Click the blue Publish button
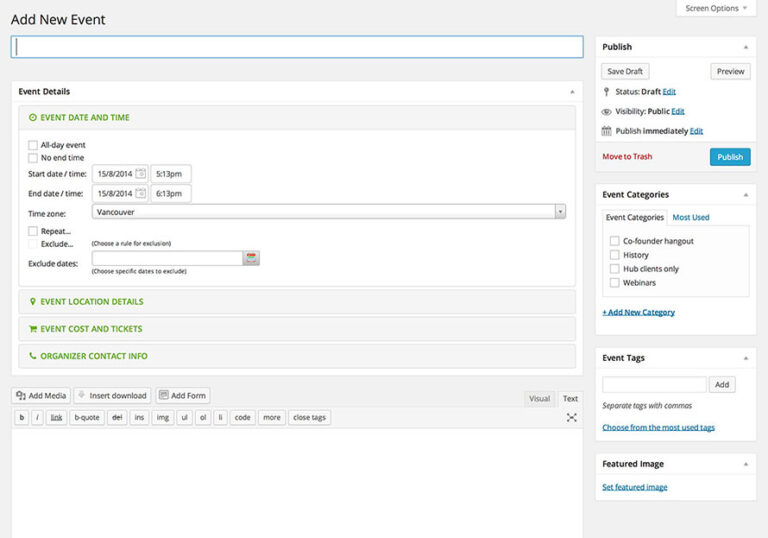Image resolution: width=768 pixels, height=538 pixels. click(x=730, y=157)
